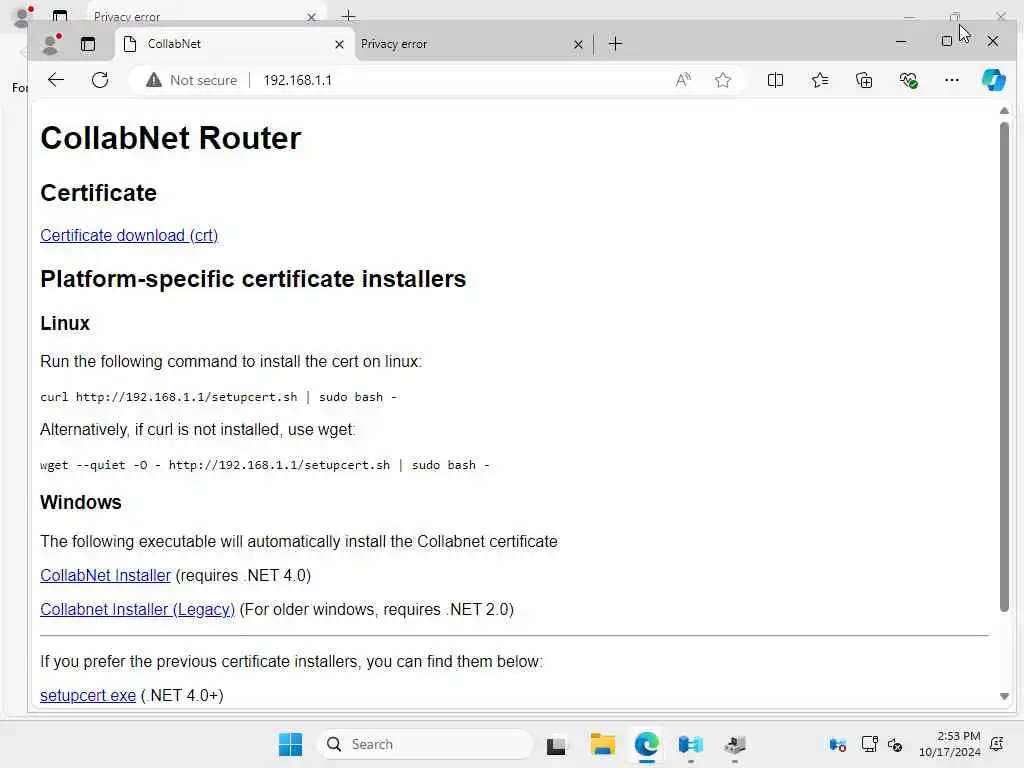Open the computer-and-tools taskbar app icon

tap(735, 744)
